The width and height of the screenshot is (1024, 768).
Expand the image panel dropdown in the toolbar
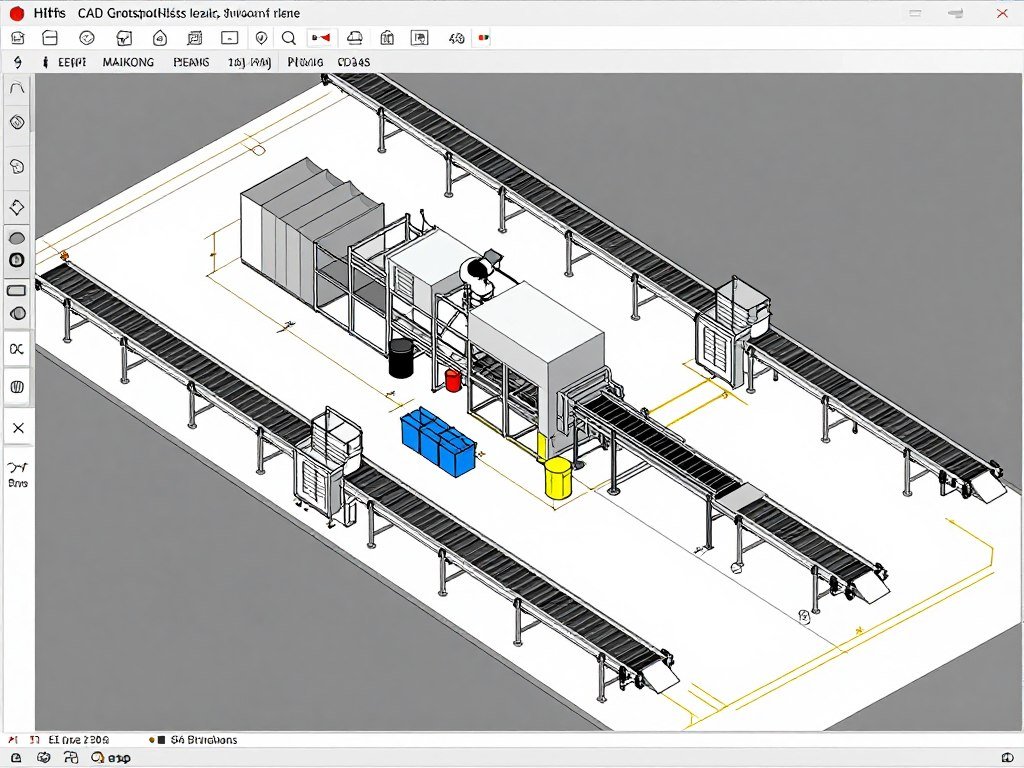420,38
